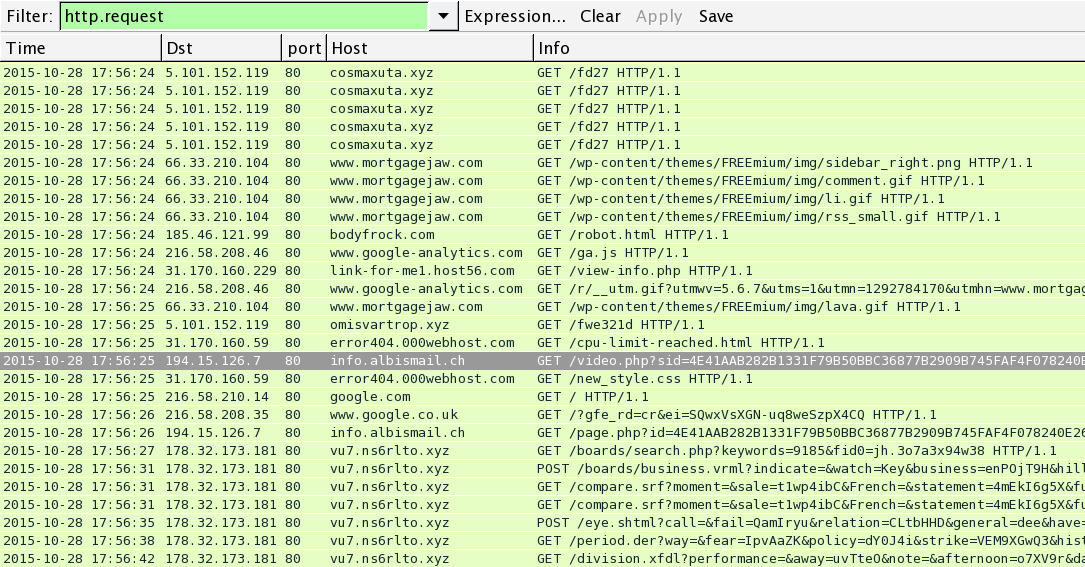Save the current filter

click(715, 16)
